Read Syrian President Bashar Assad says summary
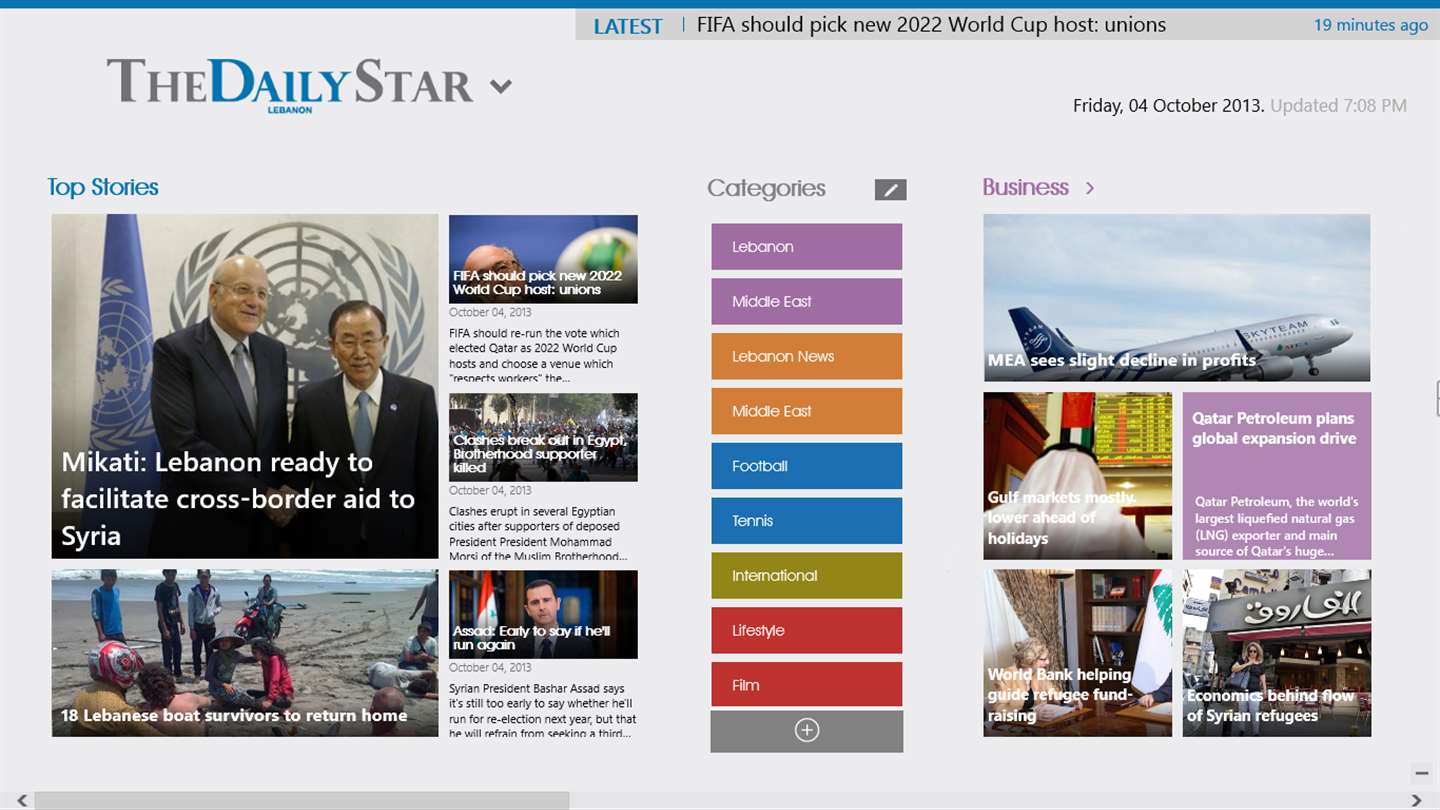 (543, 711)
